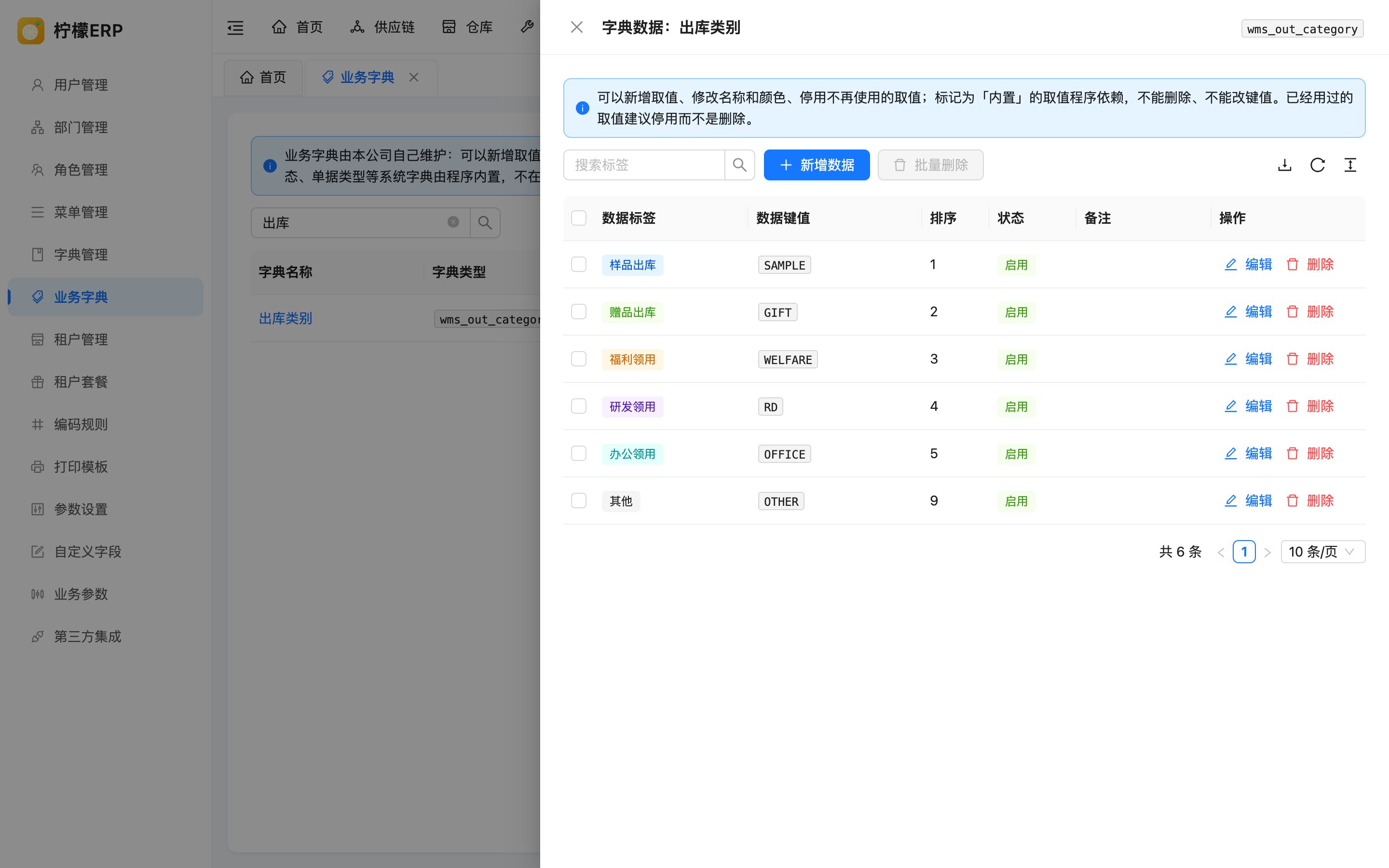Clear the 出库 search field
Image resolution: width=1389 pixels, height=868 pixels.
(x=453, y=222)
